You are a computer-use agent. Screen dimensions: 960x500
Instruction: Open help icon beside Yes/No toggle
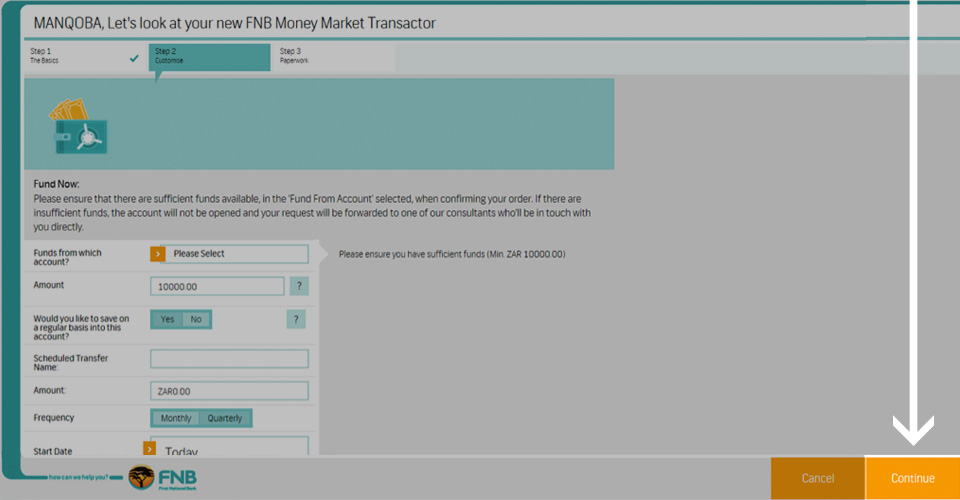(296, 319)
